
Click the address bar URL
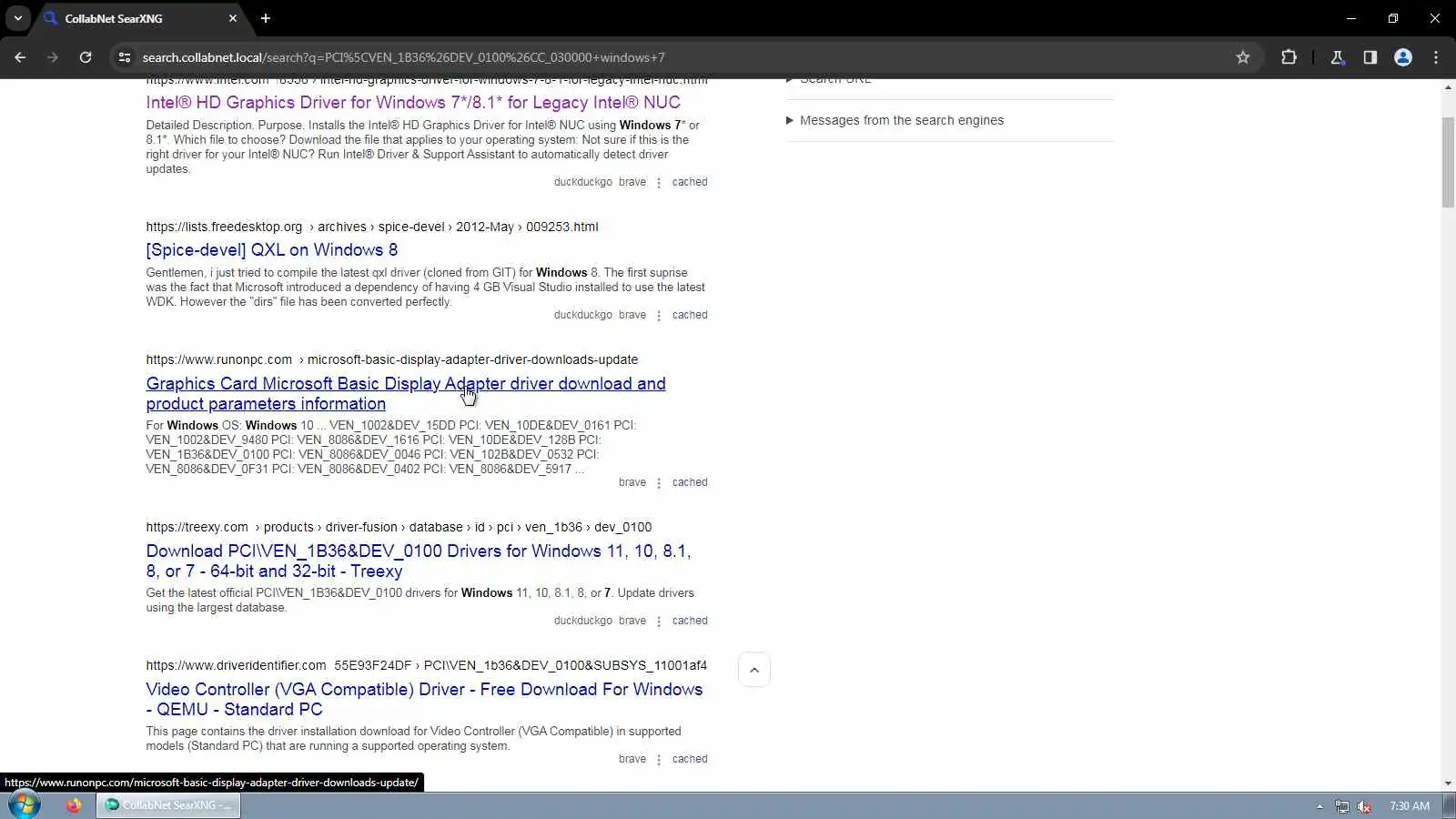(403, 57)
